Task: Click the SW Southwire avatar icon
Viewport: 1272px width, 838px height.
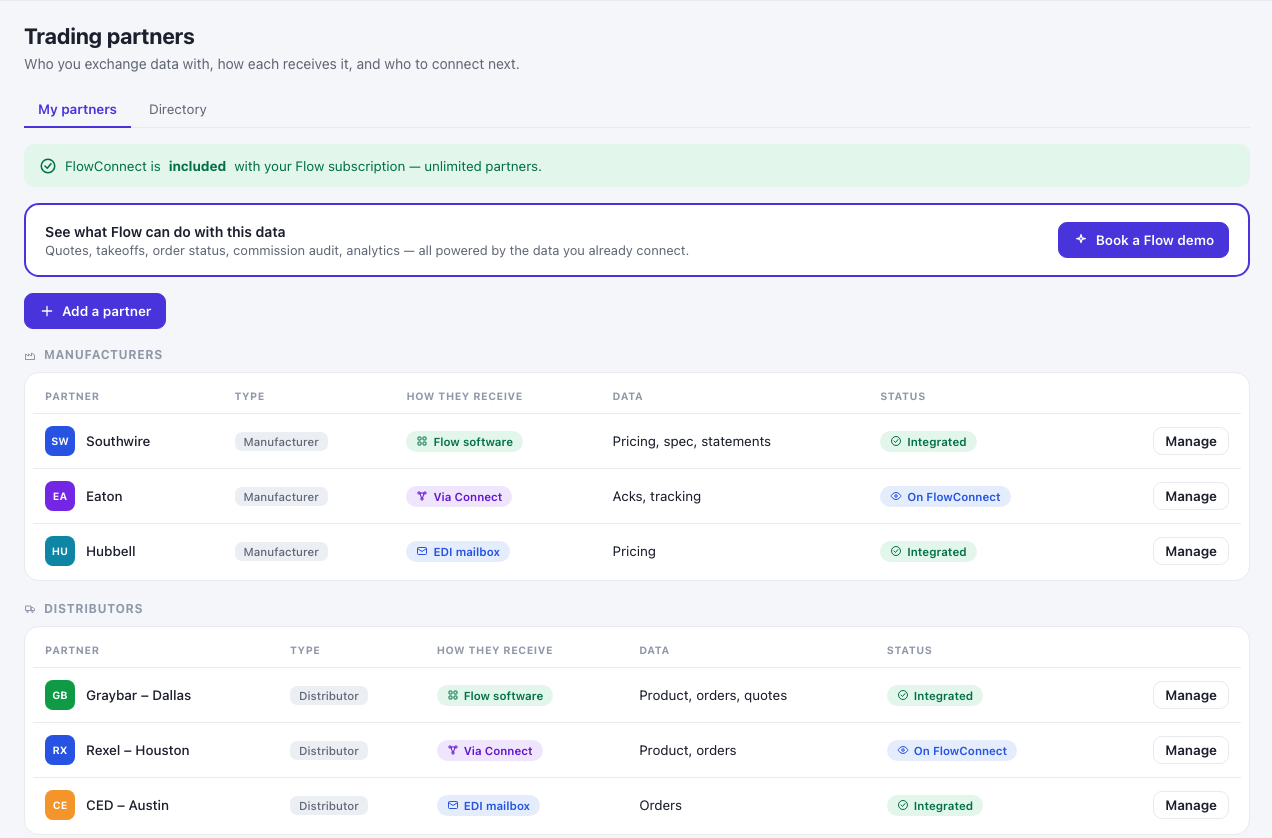Action: click(60, 441)
